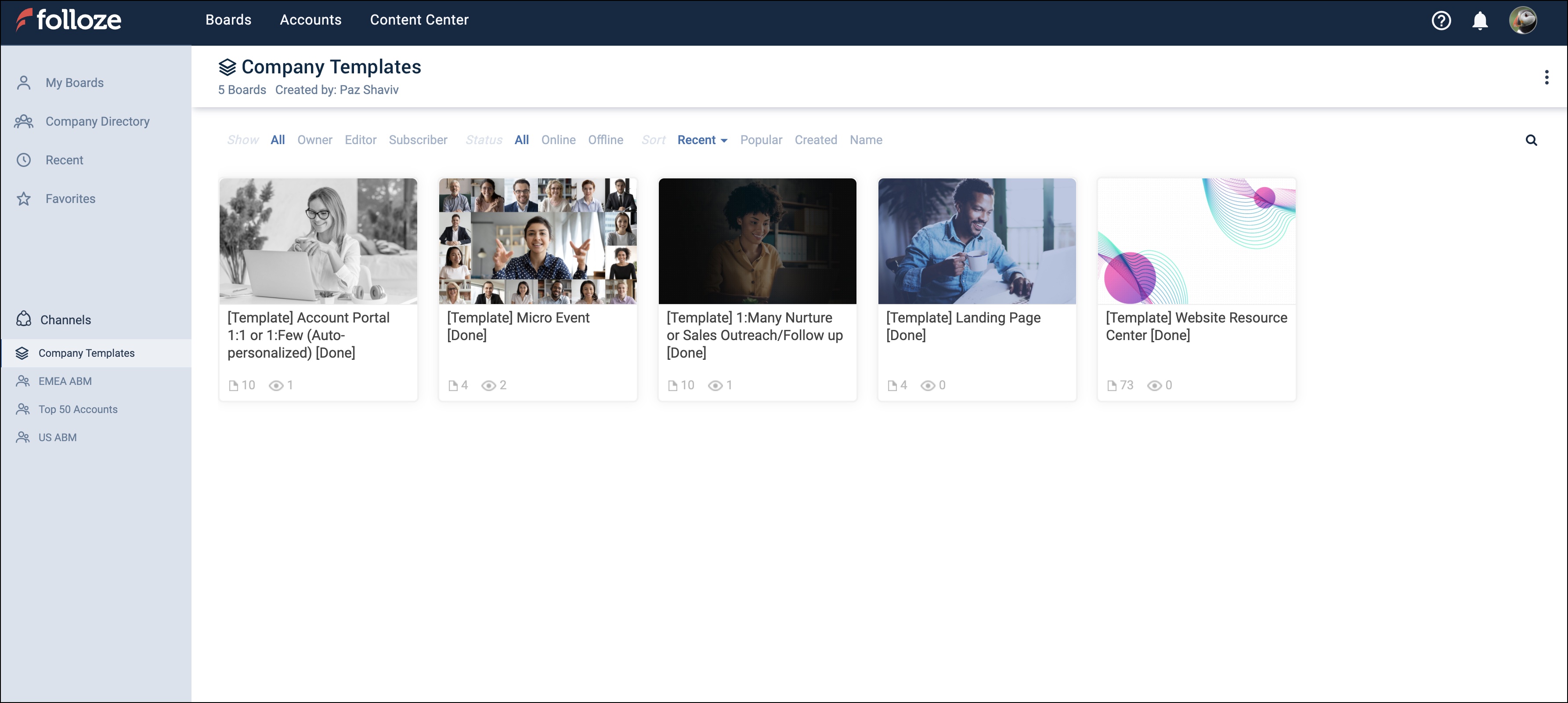Click the Recent clock icon in sidebar
1568x703 pixels.
coord(24,160)
